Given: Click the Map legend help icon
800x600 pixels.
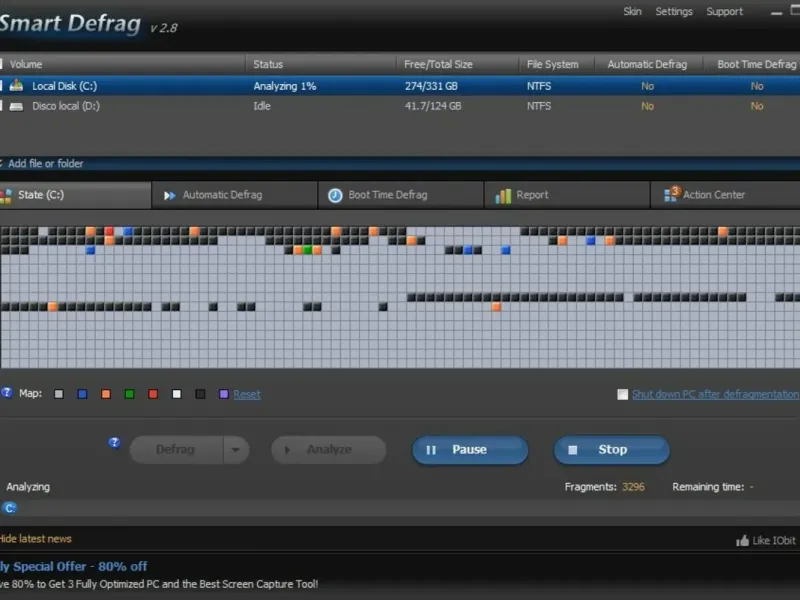Looking at the screenshot, I should (x=7, y=393).
